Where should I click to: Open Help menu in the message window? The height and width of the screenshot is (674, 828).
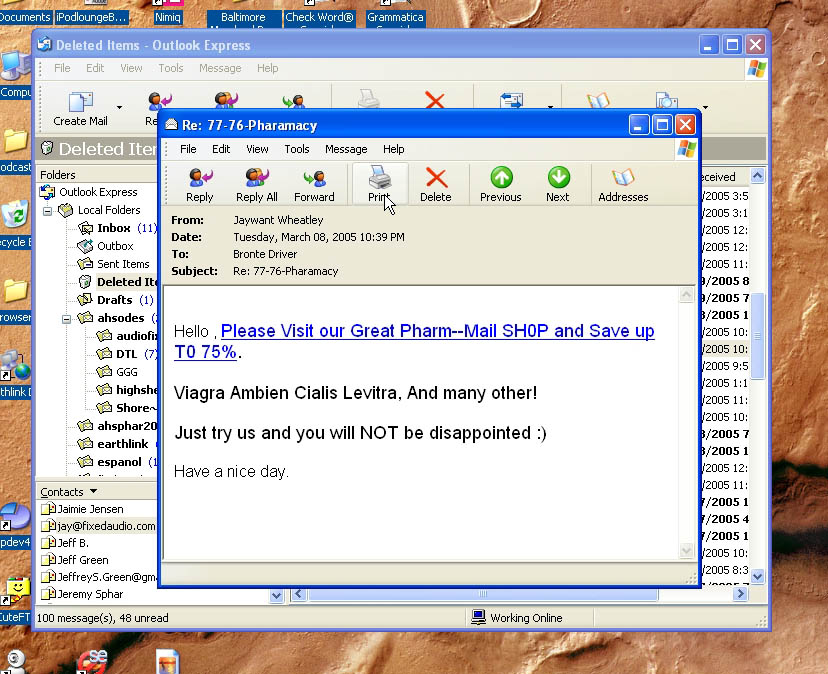(x=393, y=149)
